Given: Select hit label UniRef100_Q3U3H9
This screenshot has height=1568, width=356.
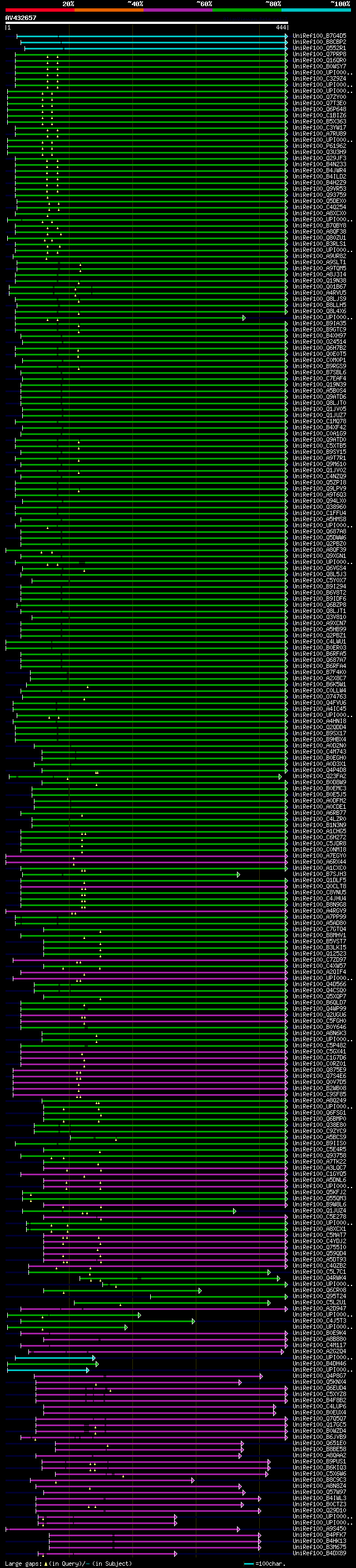Looking at the screenshot, I should point(319,152).
